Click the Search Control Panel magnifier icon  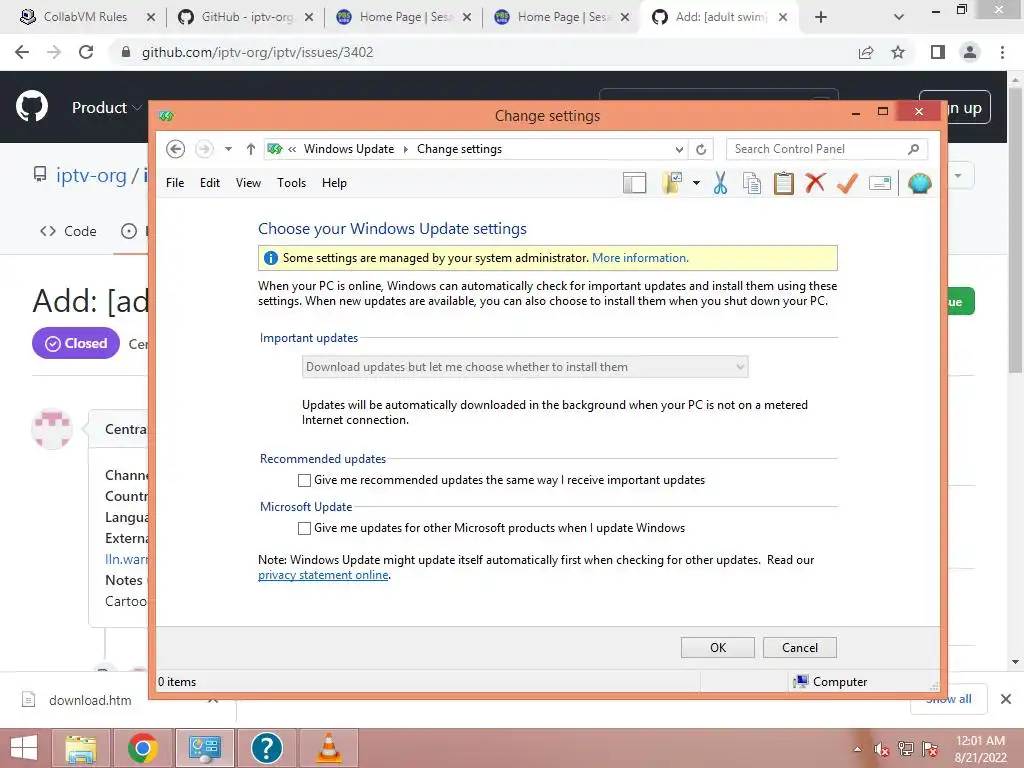pyautogui.click(x=914, y=149)
